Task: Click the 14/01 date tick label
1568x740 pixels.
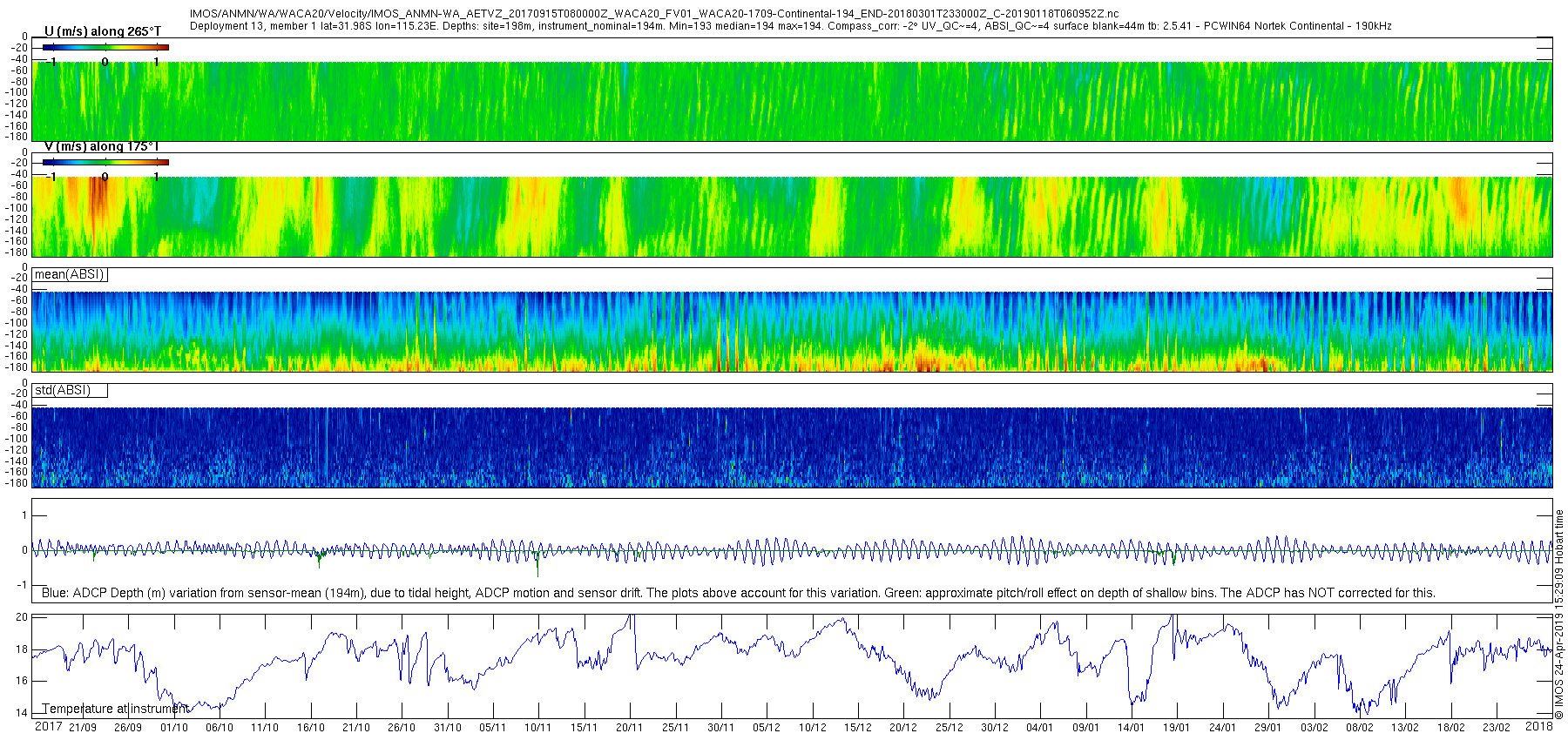Action: [x=1132, y=728]
